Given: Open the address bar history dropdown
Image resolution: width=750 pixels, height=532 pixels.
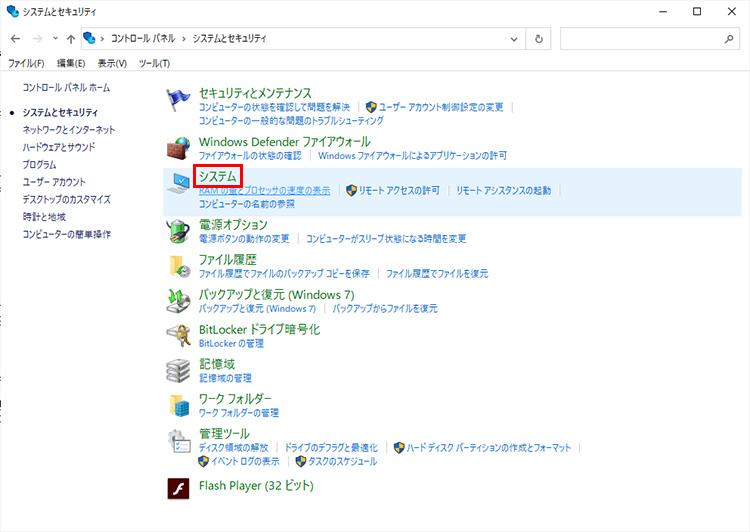Looking at the screenshot, I should (514, 39).
